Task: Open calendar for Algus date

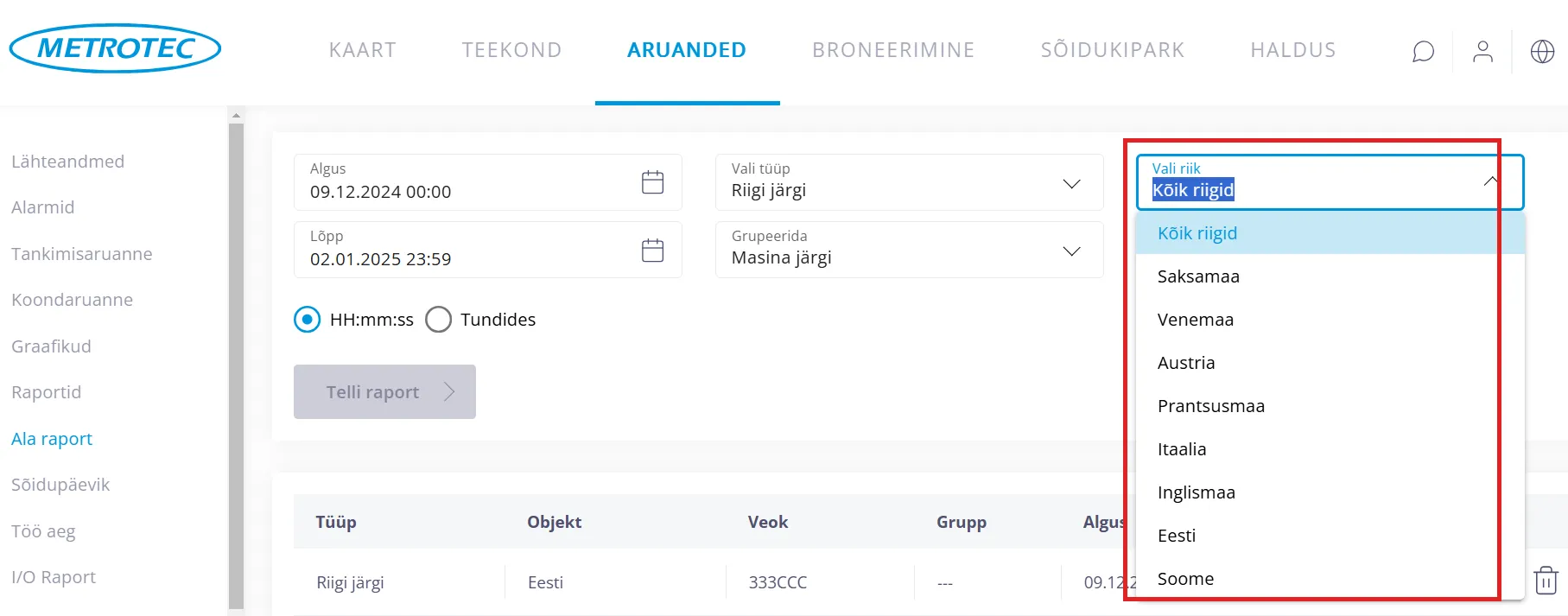Action: [652, 182]
